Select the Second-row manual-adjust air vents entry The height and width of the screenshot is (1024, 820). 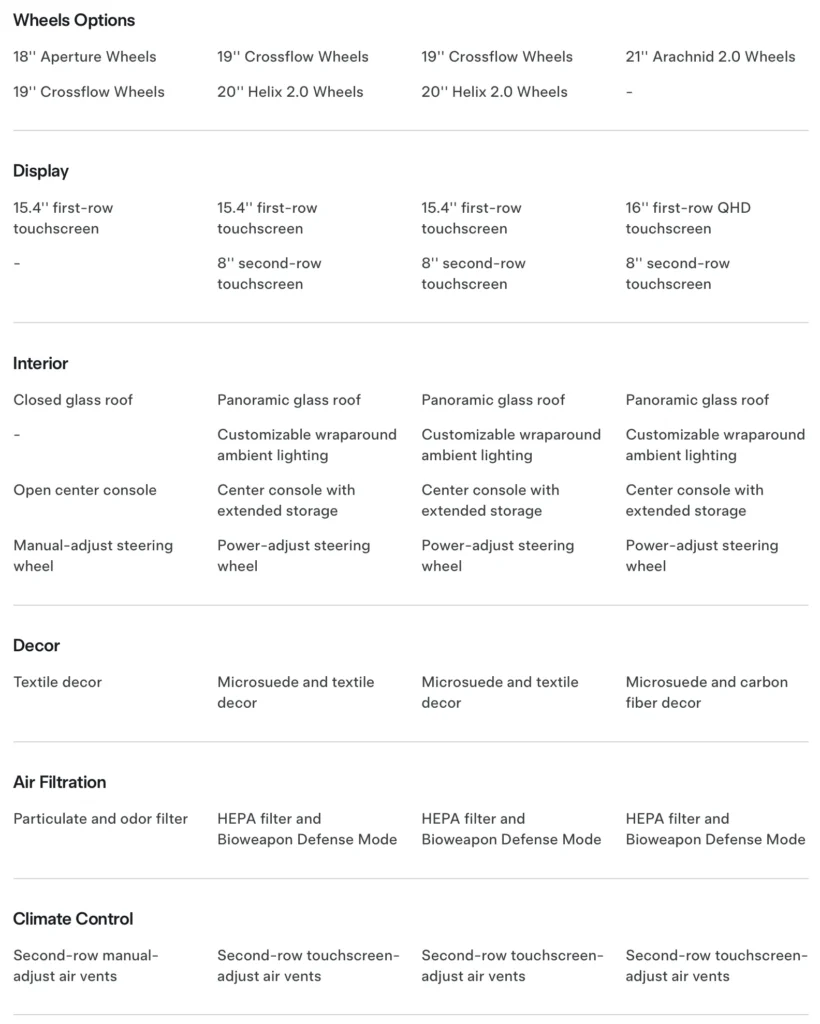[x=86, y=965]
